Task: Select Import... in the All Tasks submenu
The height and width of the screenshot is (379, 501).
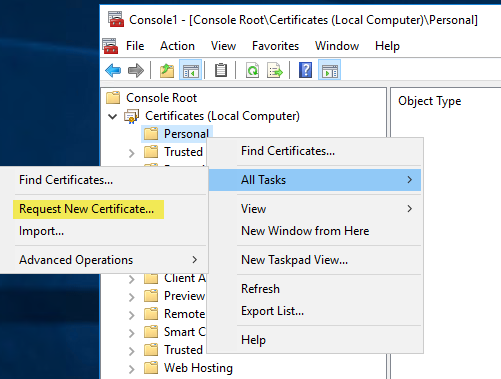Action: click(x=42, y=231)
